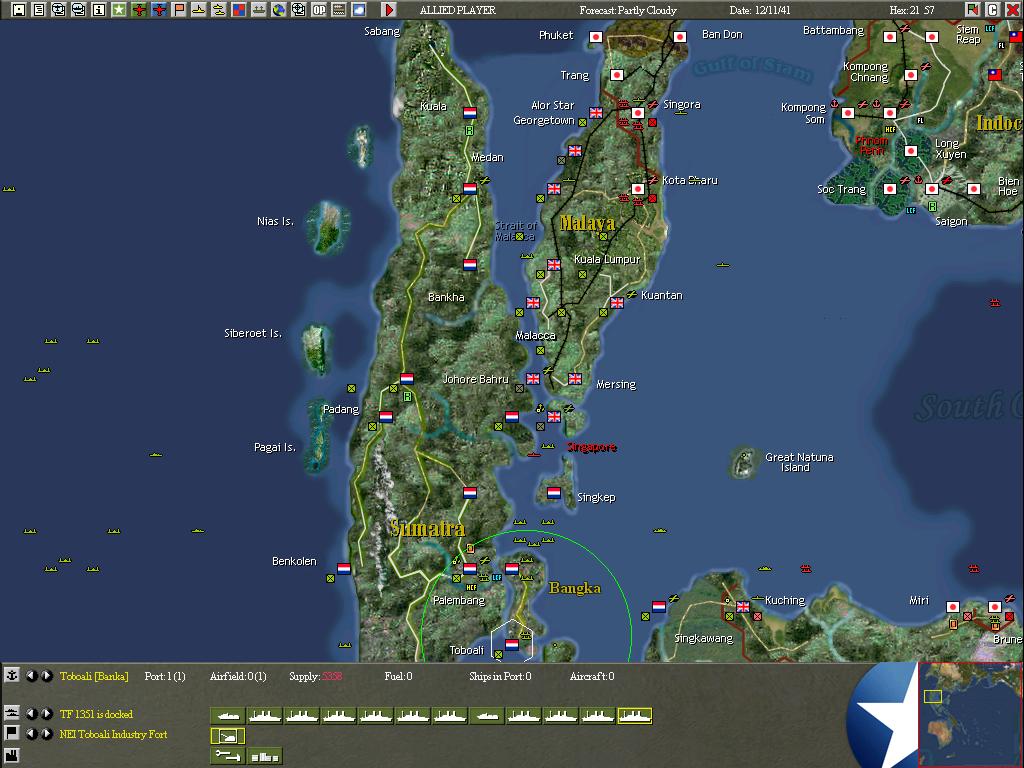The image size is (1024, 768).
Task: Open NEI Toboali Industry Fort unit link
Action: (x=113, y=734)
